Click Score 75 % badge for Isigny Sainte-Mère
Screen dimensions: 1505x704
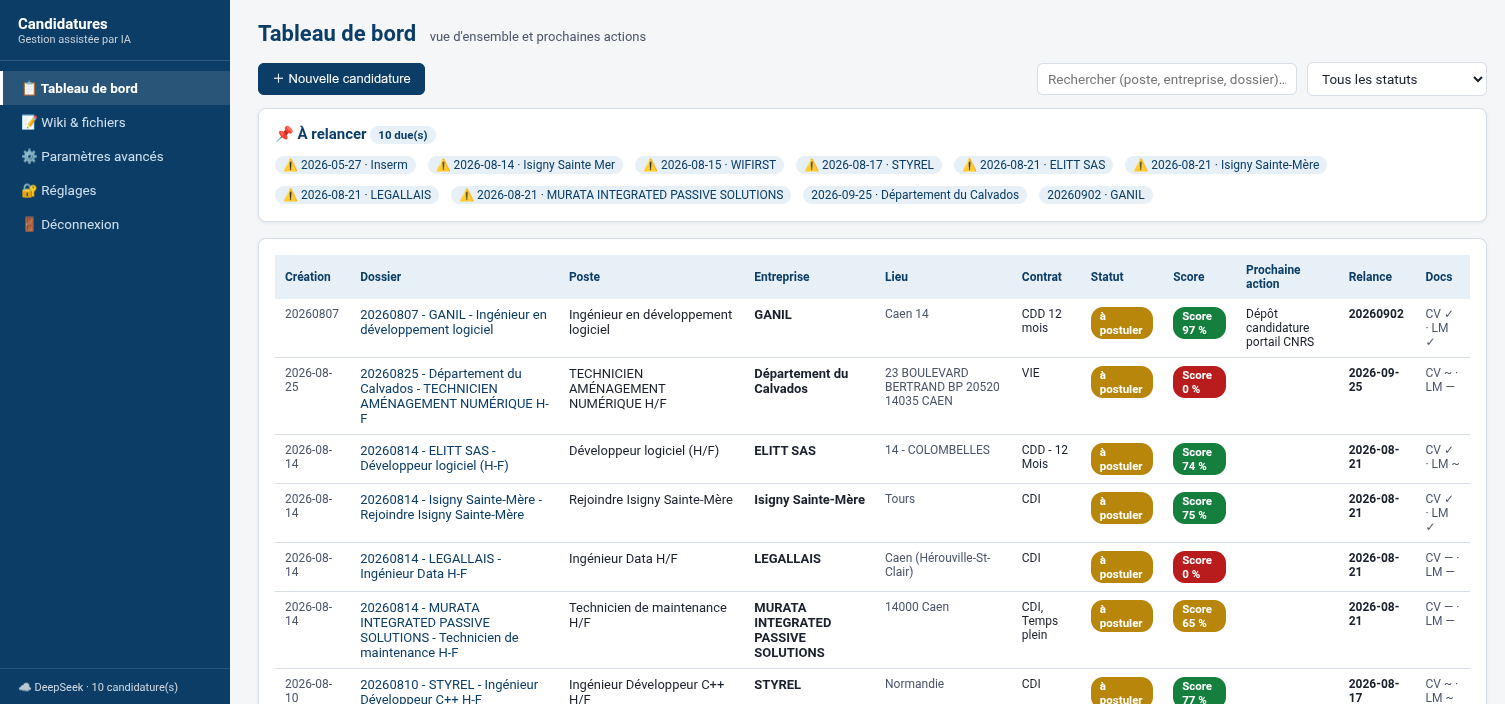1199,508
